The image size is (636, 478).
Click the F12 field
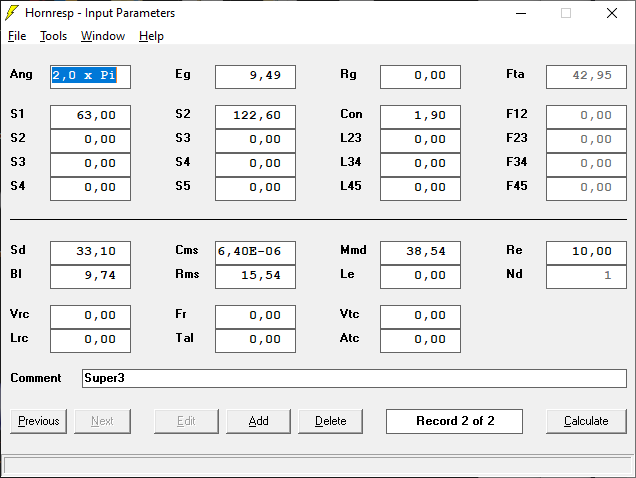tap(587, 117)
